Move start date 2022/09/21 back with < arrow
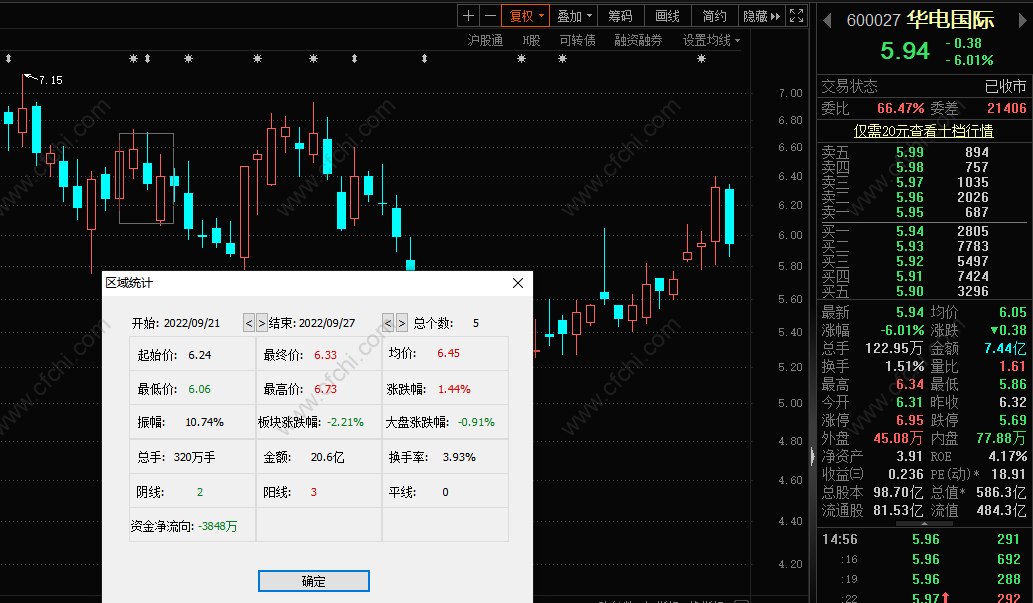Image resolution: width=1033 pixels, height=603 pixels. click(x=248, y=323)
